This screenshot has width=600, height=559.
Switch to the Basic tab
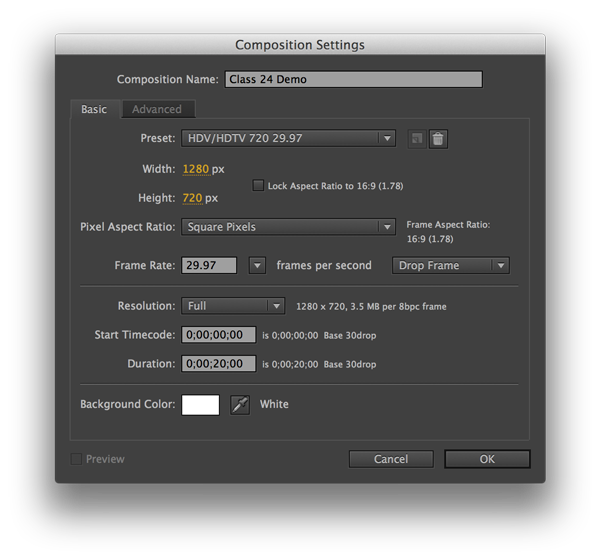point(94,109)
